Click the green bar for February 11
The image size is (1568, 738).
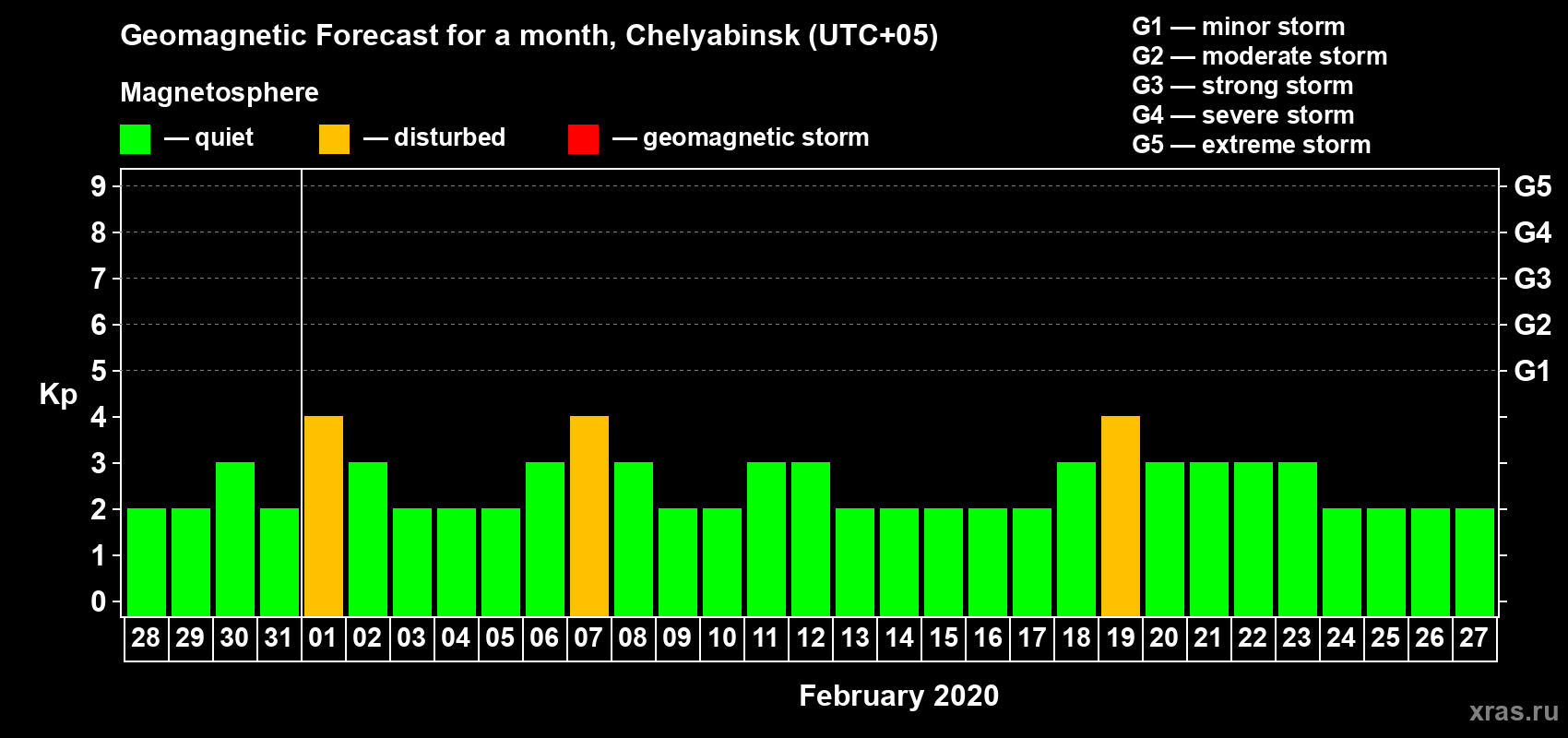click(x=766, y=539)
